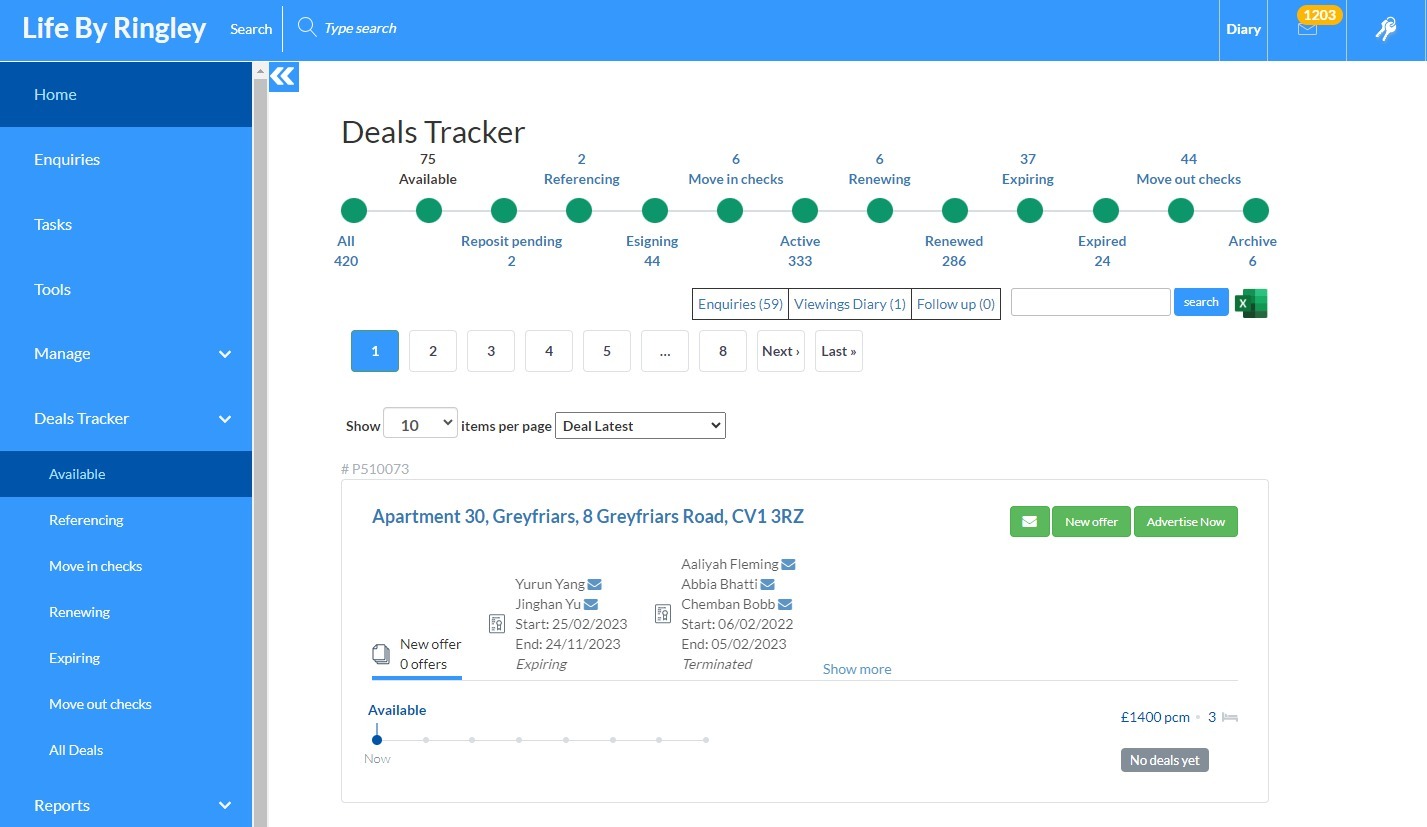Switch to the Viewings Diary tab
The height and width of the screenshot is (827, 1427).
click(x=849, y=304)
